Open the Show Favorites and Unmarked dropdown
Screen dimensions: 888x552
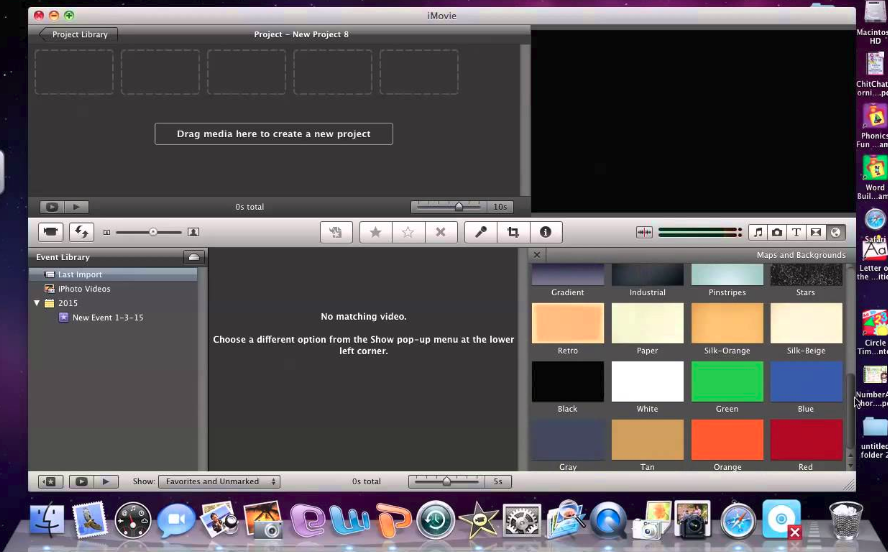tap(219, 482)
